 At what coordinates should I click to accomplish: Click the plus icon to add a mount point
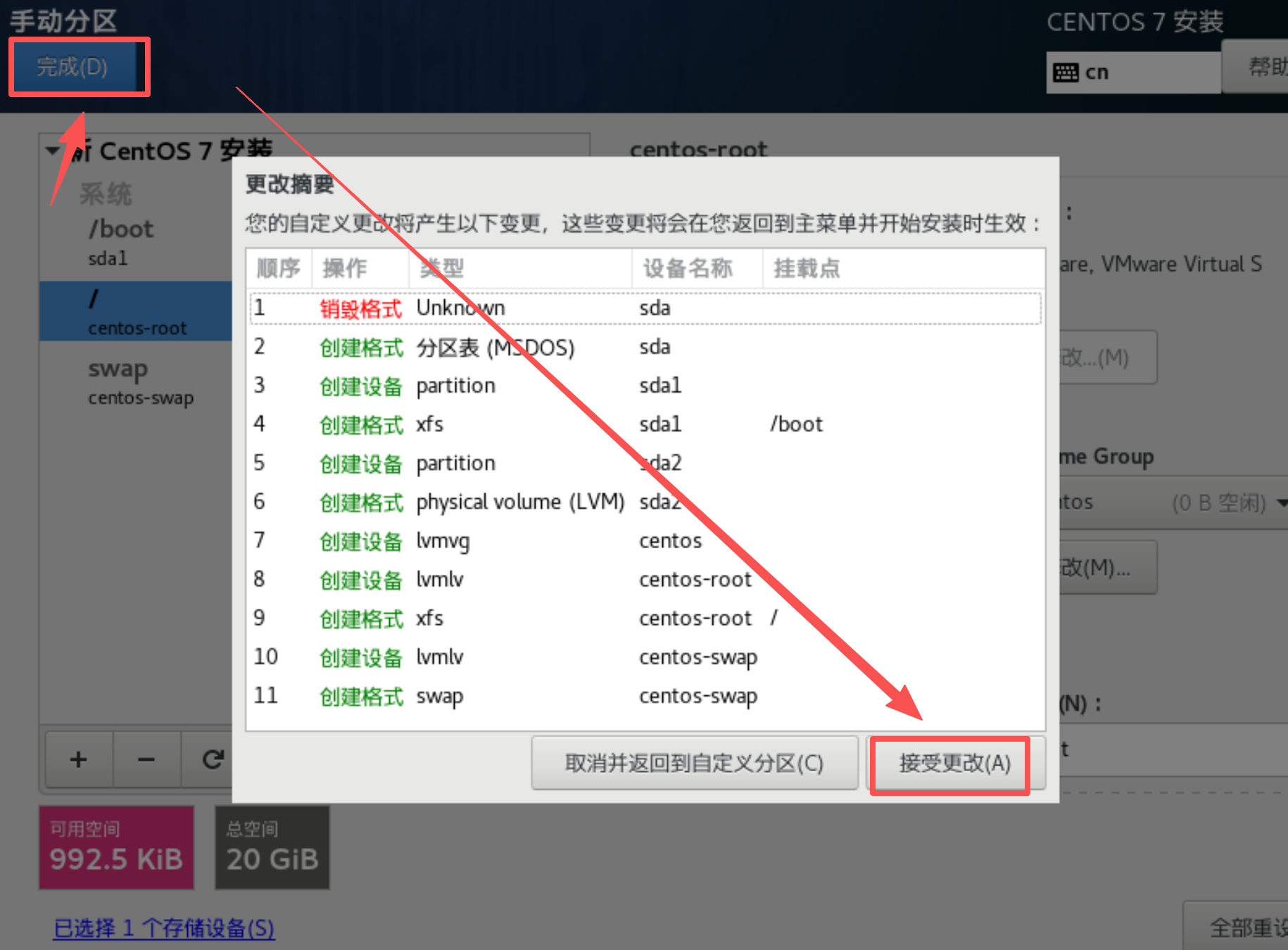(78, 759)
